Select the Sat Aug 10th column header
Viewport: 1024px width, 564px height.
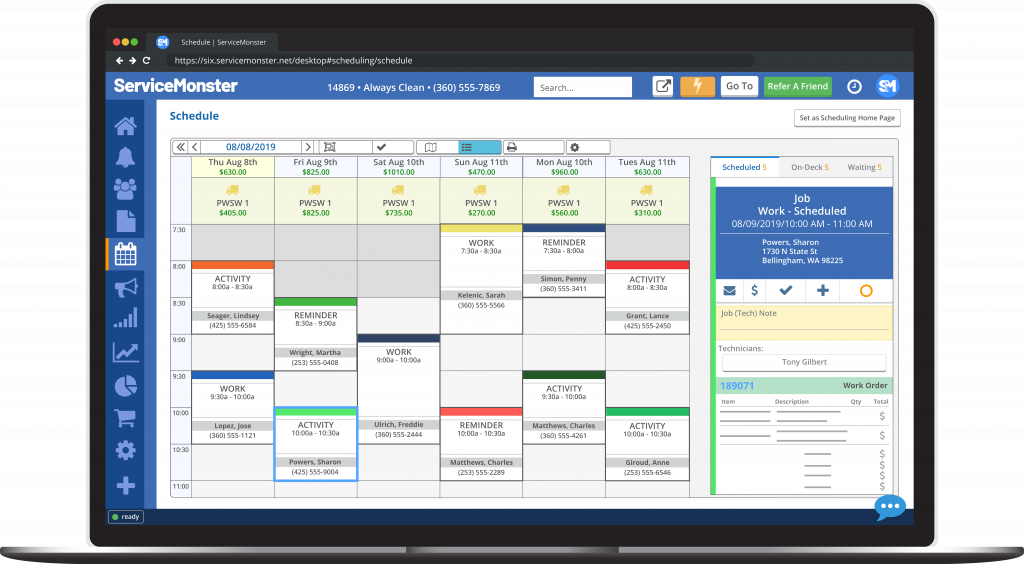[x=398, y=167]
